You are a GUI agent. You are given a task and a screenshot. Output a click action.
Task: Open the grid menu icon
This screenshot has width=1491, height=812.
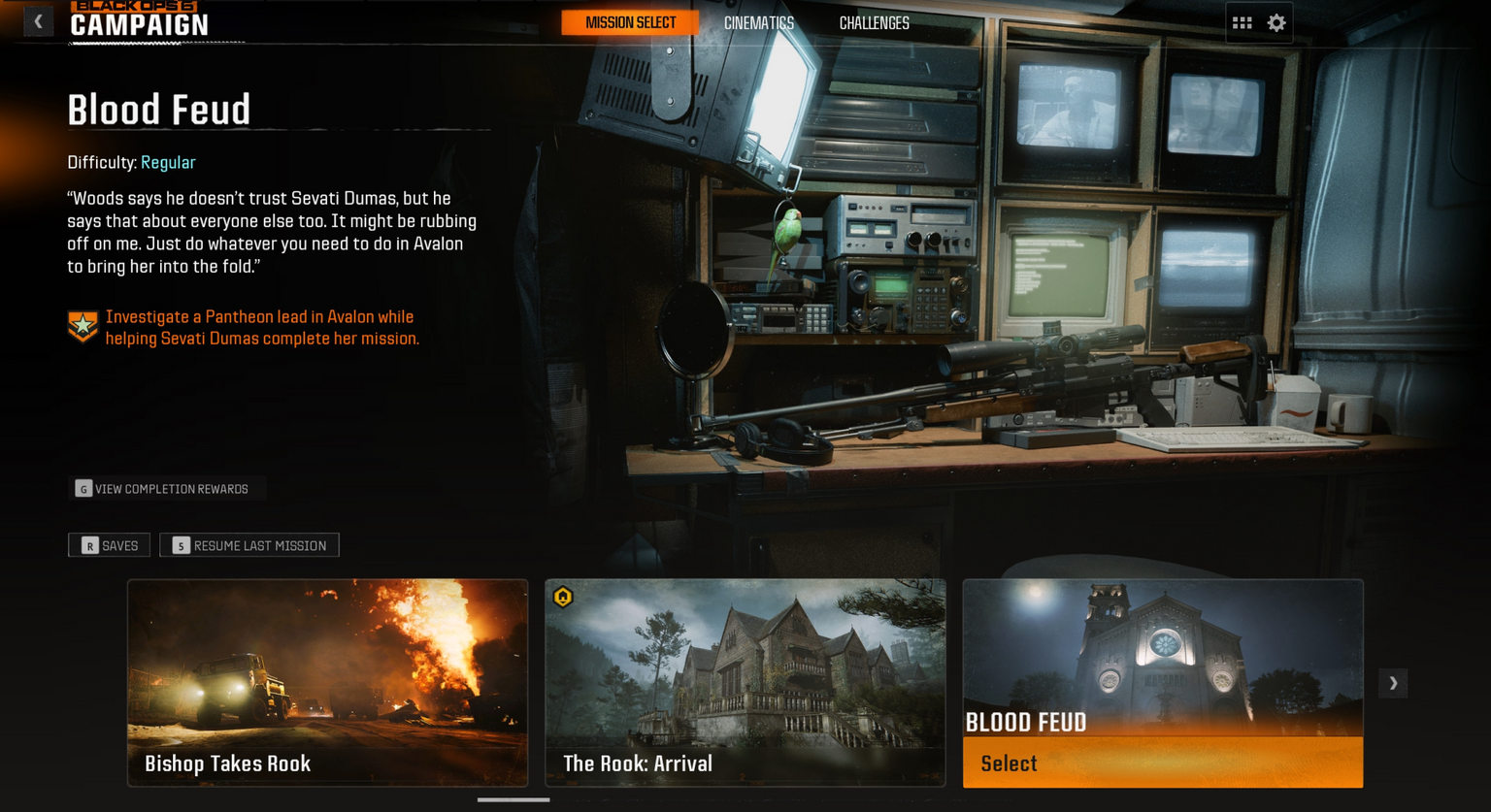pyautogui.click(x=1242, y=23)
